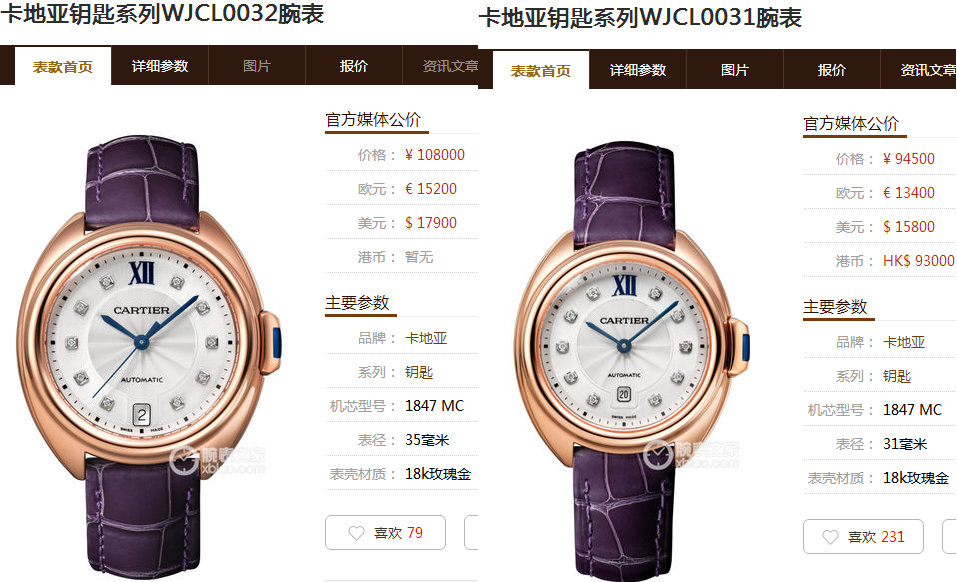Click heart icon beside 喜欢 231
Image resolution: width=957 pixels, height=582 pixels.
point(830,537)
